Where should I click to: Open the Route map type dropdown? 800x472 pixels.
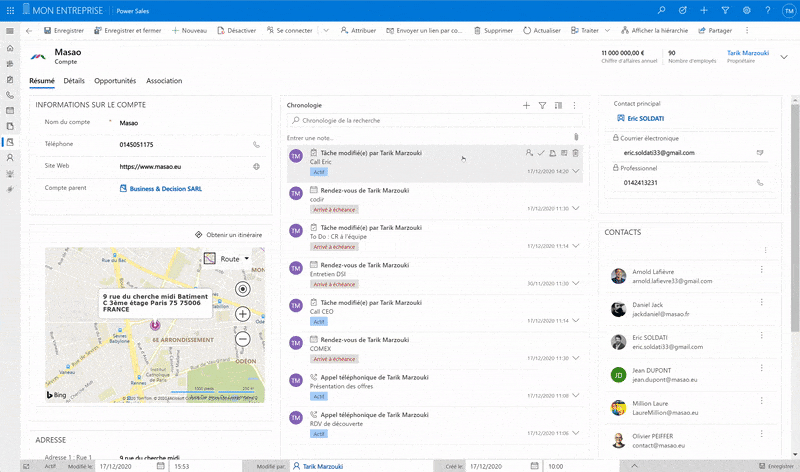pos(228,259)
